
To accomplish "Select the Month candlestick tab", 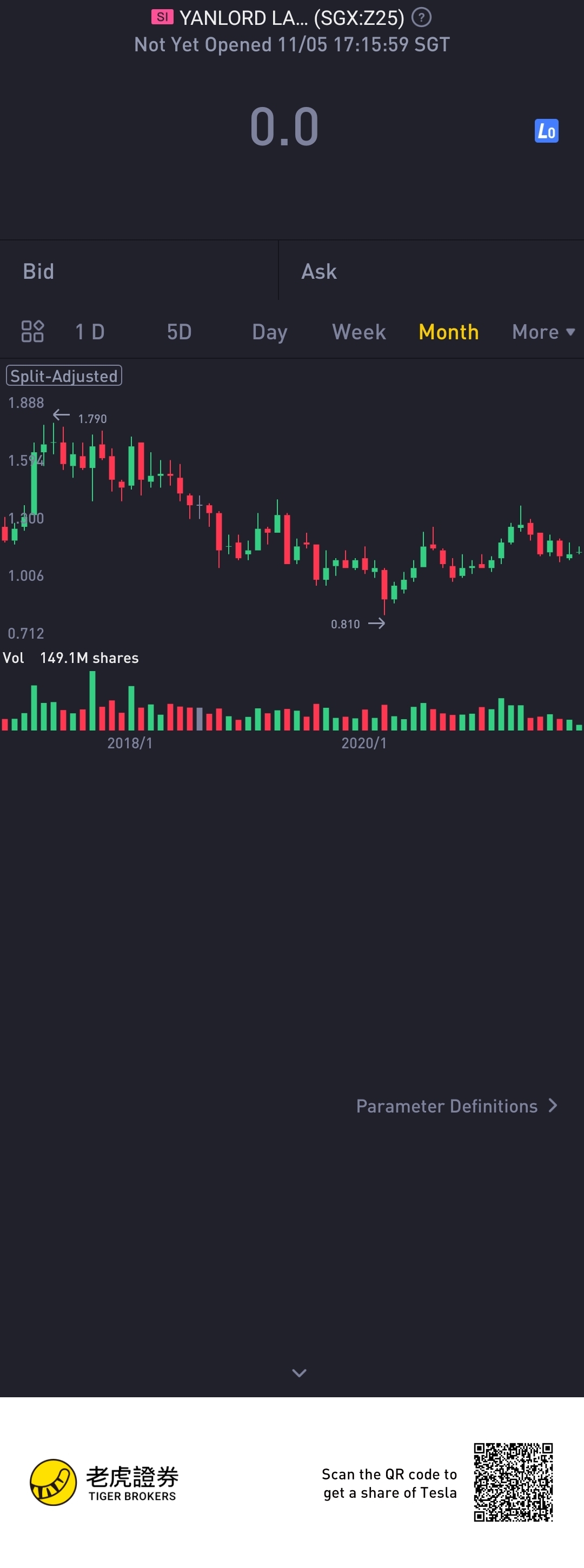I will (449, 332).
